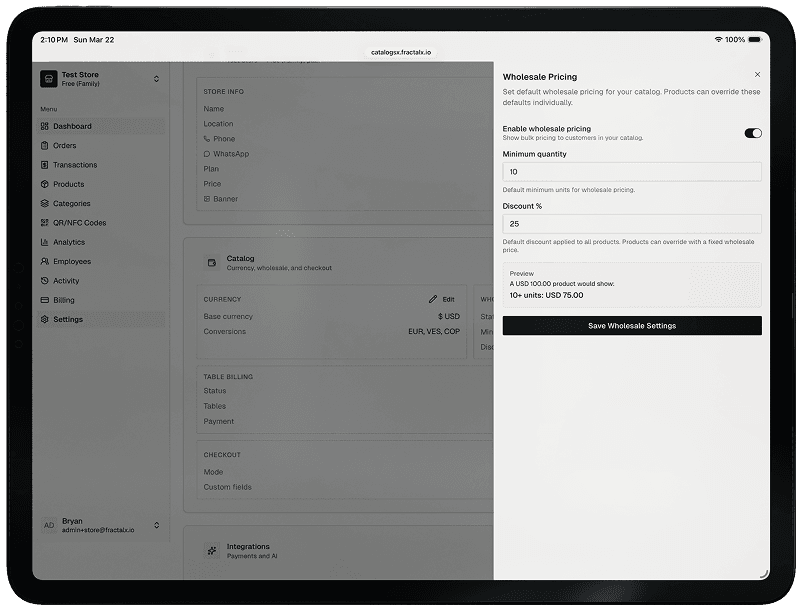Click the Minimum quantity input field

631,172
